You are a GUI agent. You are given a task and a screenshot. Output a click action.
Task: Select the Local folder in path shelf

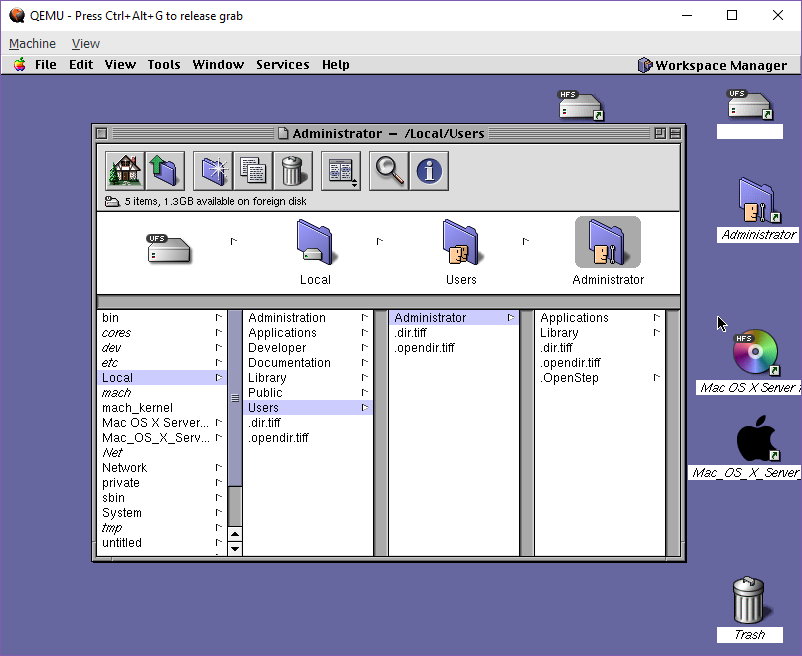[315, 247]
